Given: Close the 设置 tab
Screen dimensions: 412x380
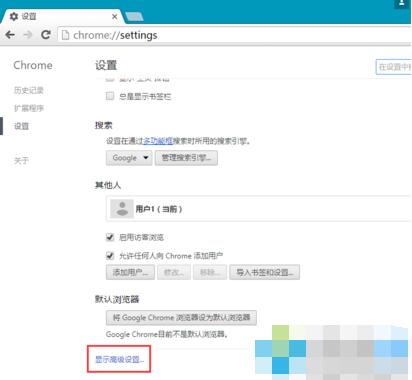Looking at the screenshot, I should (x=114, y=16).
